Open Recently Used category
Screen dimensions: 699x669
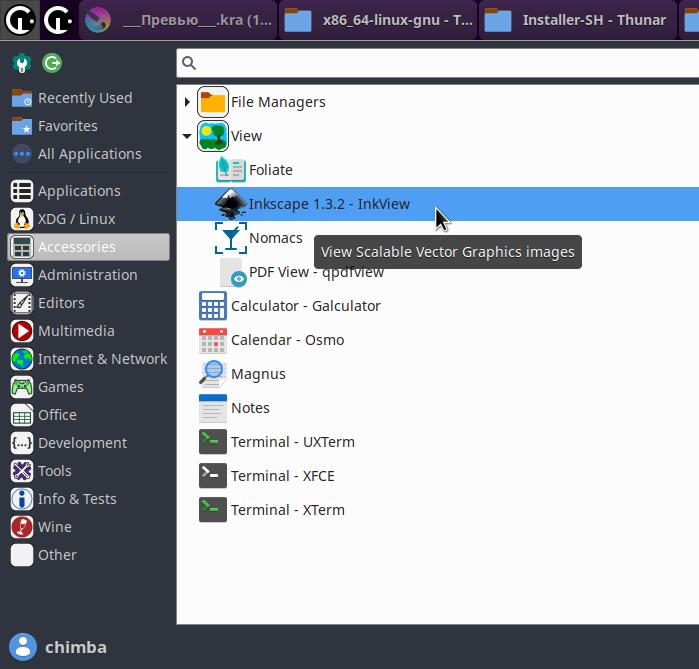tap(89, 98)
